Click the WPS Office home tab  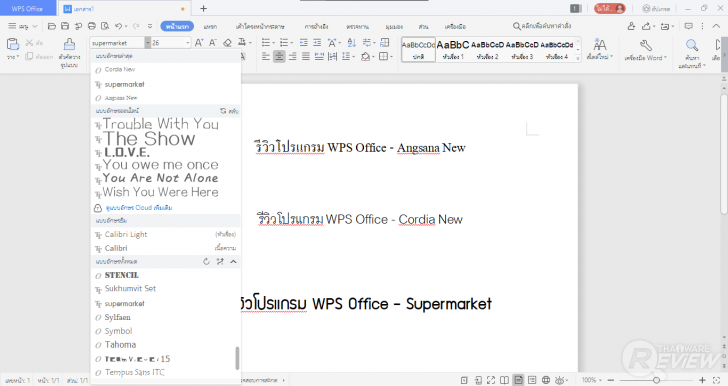click(27, 8)
